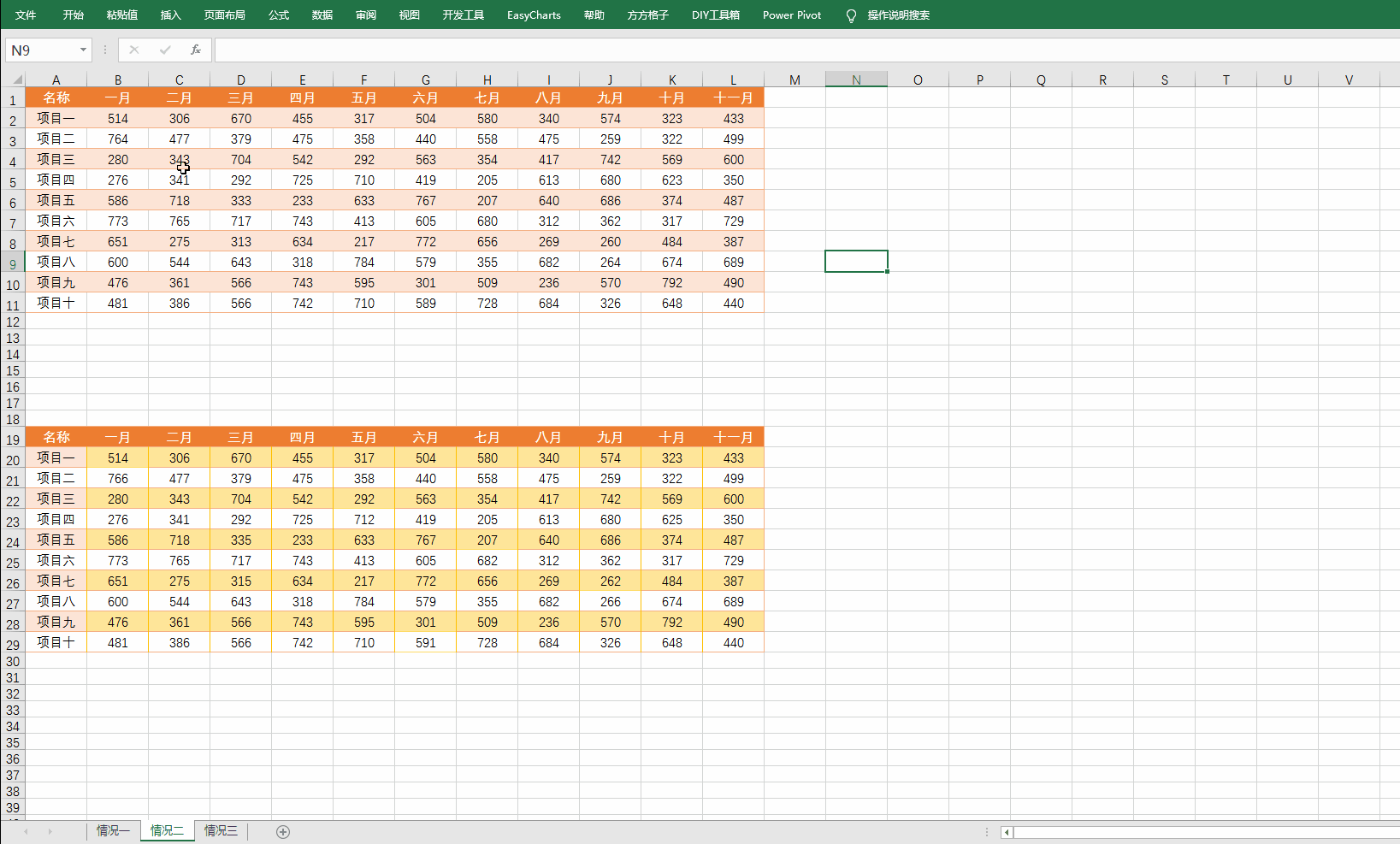
Task: Click the previous sheet navigation arrow
Action: [27, 831]
